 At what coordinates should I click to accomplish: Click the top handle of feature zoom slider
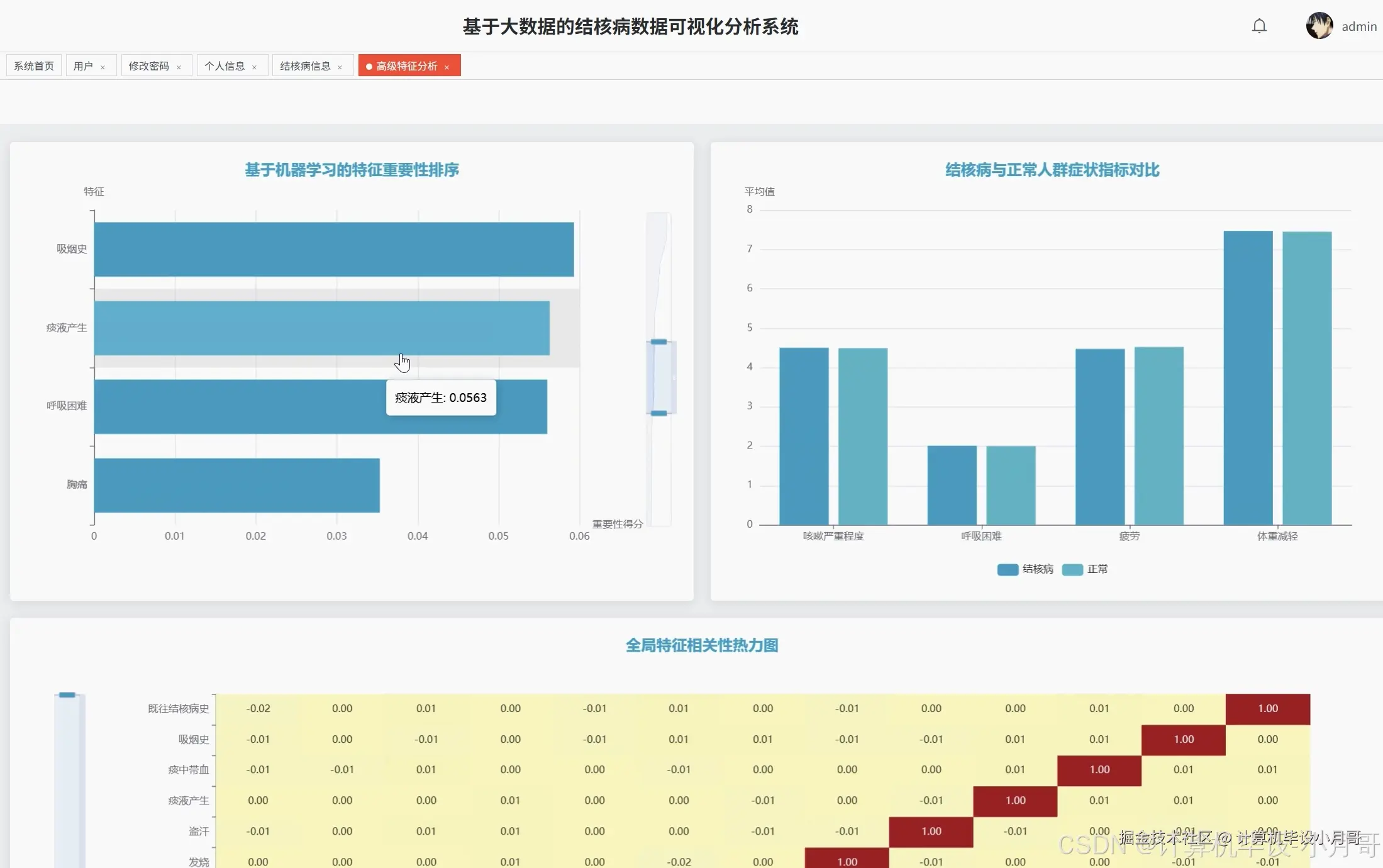[658, 342]
